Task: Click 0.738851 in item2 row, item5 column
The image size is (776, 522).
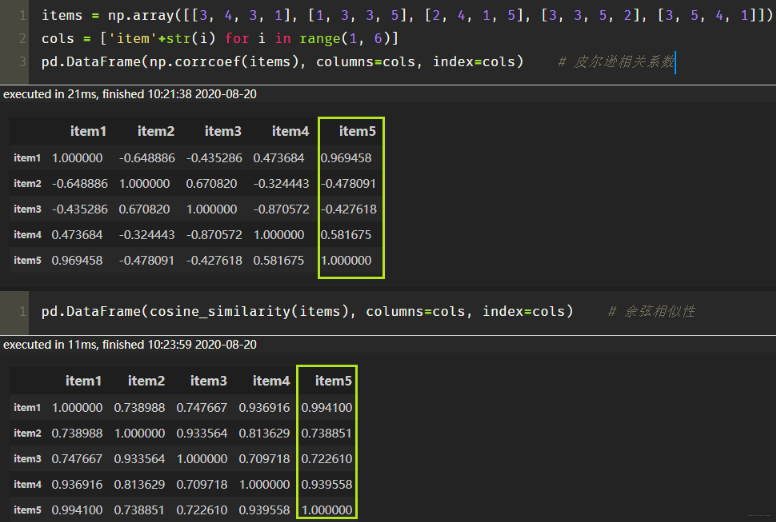Action: click(327, 433)
